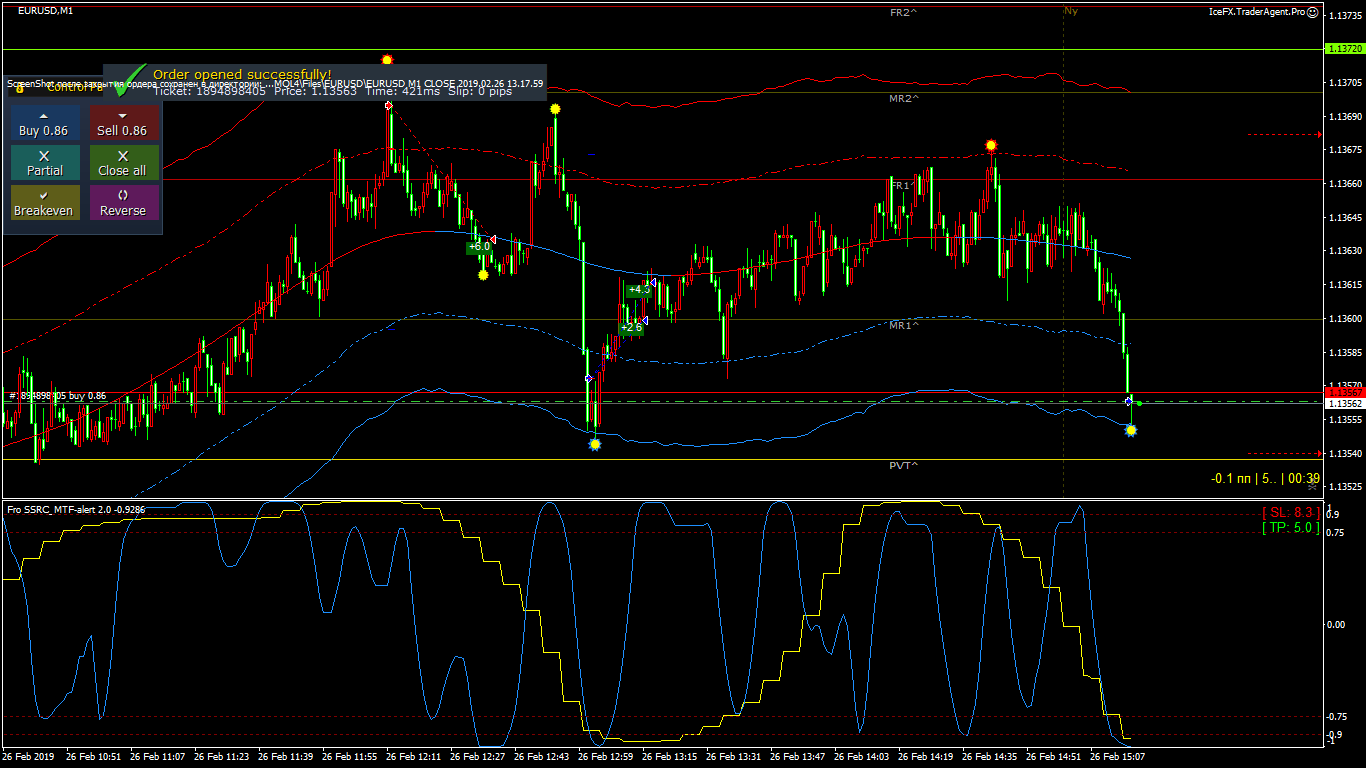
Task: Click the blue-rimmed sun marker below latest candle
Action: point(1131,430)
